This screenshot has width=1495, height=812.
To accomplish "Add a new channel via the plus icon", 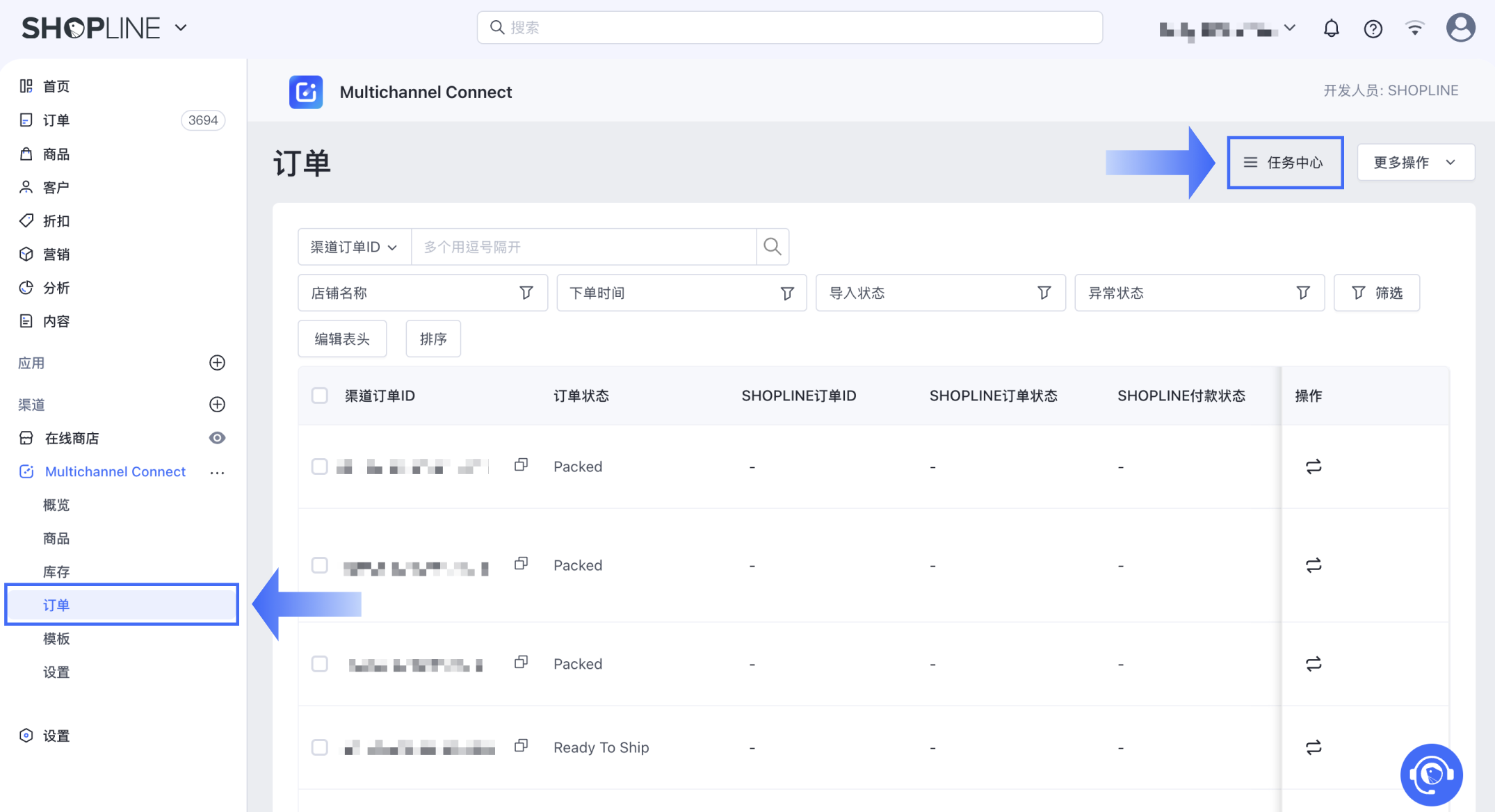I will (217, 404).
